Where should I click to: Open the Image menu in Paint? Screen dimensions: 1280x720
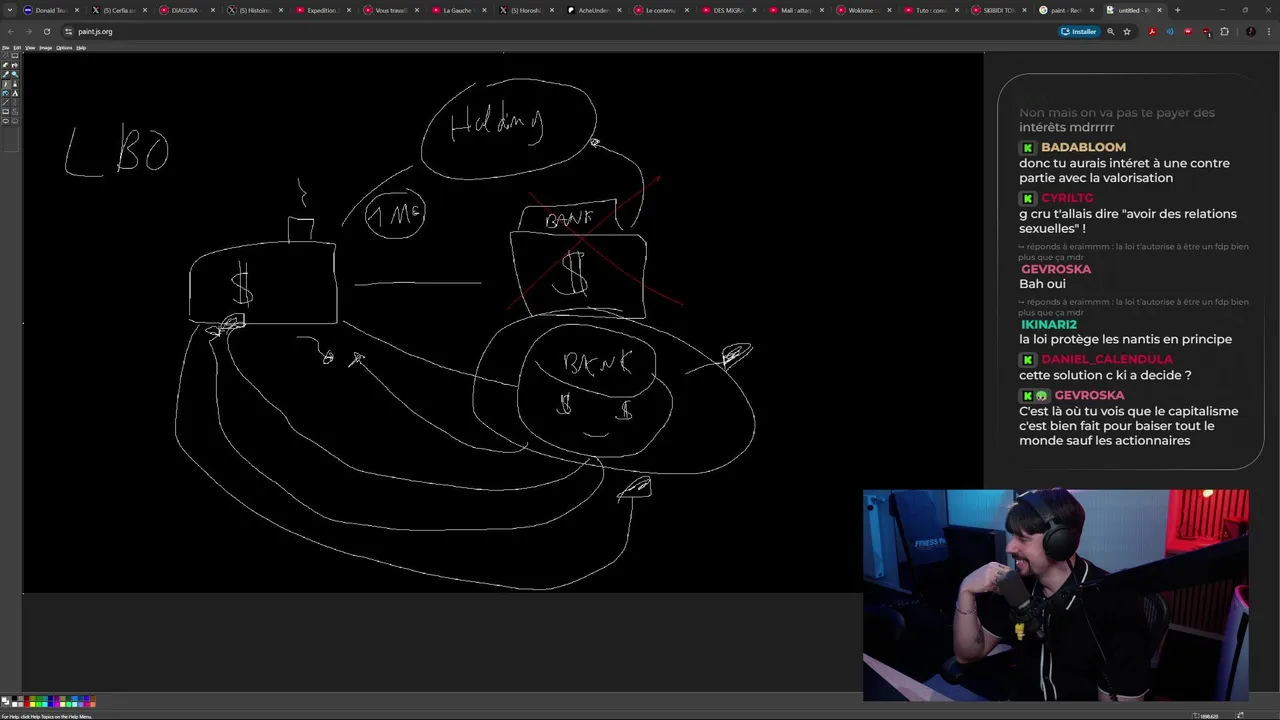click(45, 48)
